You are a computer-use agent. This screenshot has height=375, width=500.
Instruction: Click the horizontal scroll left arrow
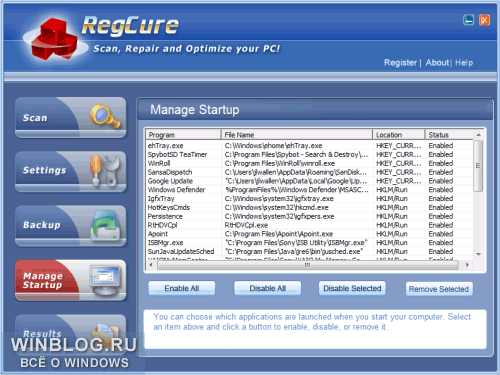(x=151, y=265)
